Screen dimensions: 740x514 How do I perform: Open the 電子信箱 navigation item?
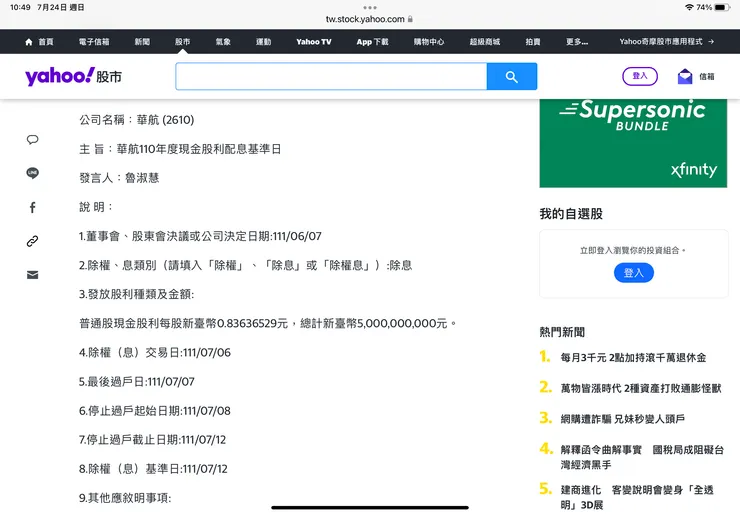pos(94,42)
